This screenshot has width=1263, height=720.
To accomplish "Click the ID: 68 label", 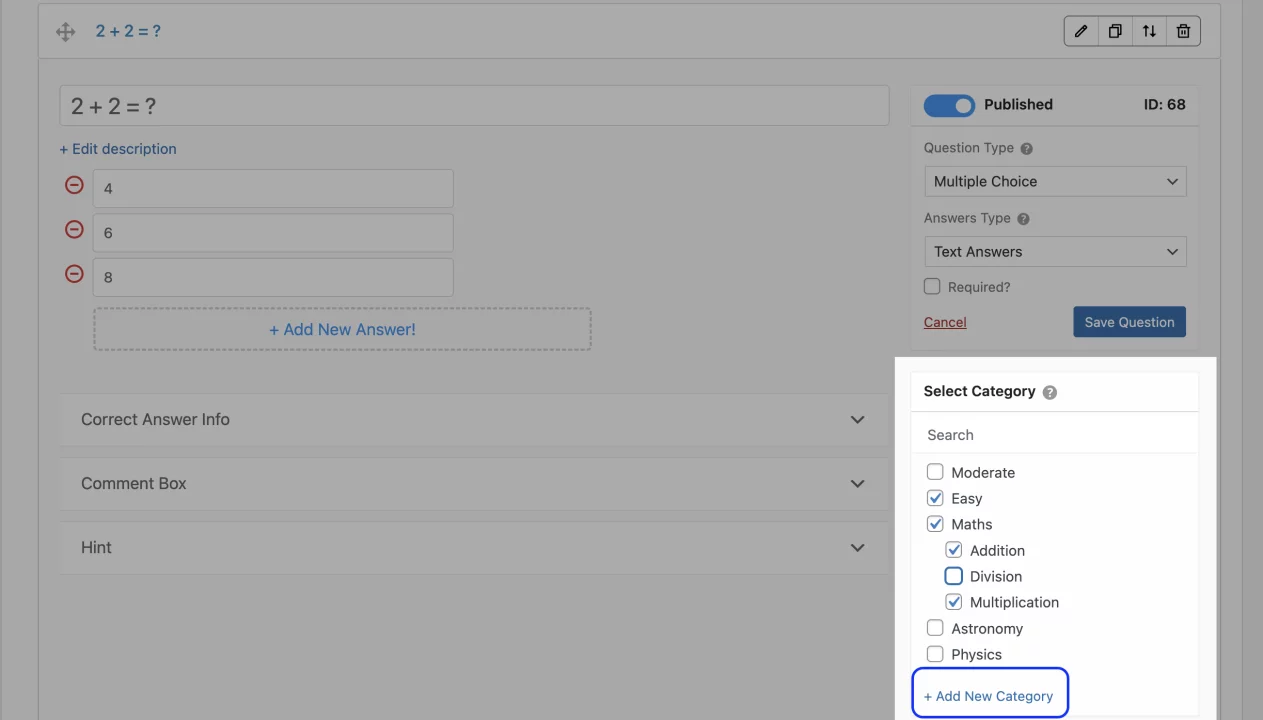I will pos(1164,104).
